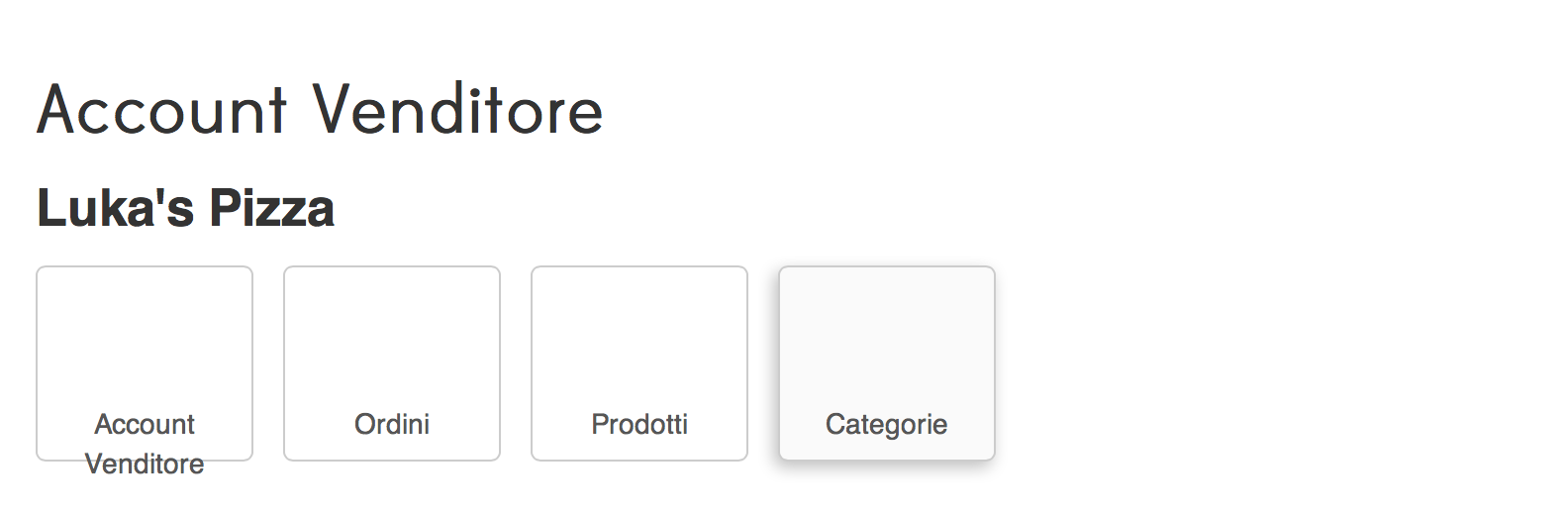Screen dimensions: 1568x517
Task: Open the Account Venditore tile
Action: (145, 363)
